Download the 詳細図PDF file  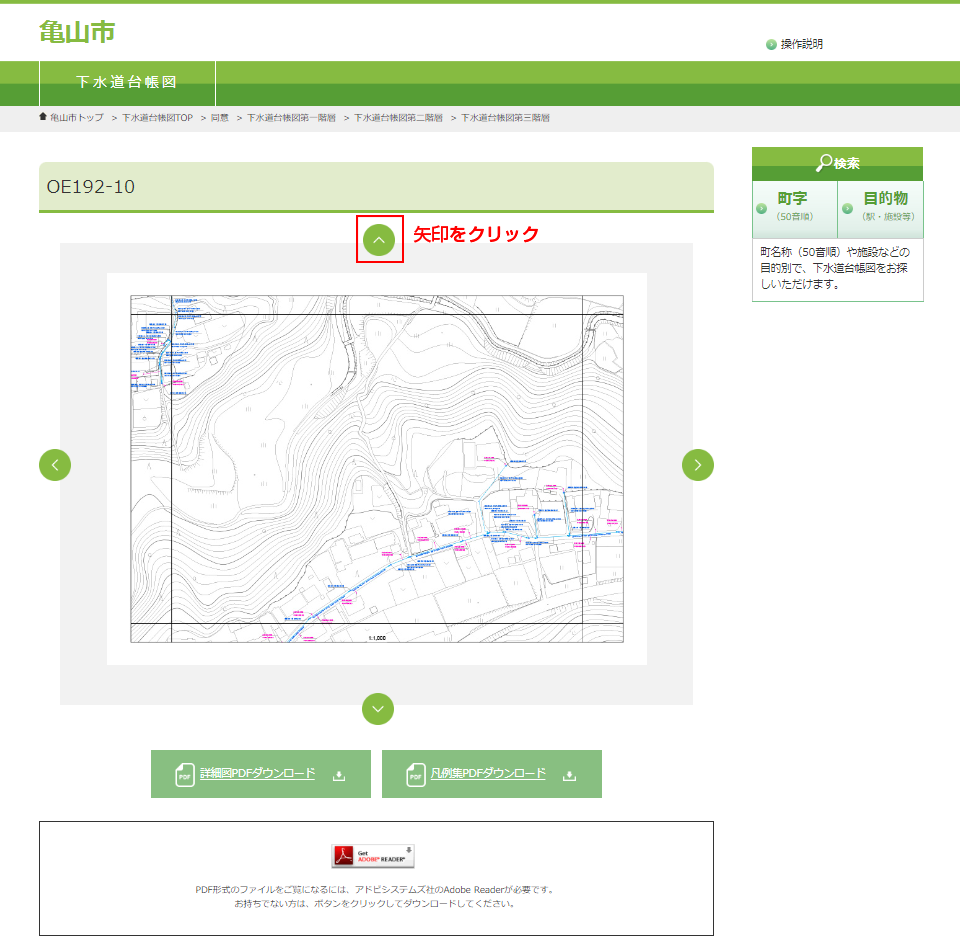tap(260, 774)
